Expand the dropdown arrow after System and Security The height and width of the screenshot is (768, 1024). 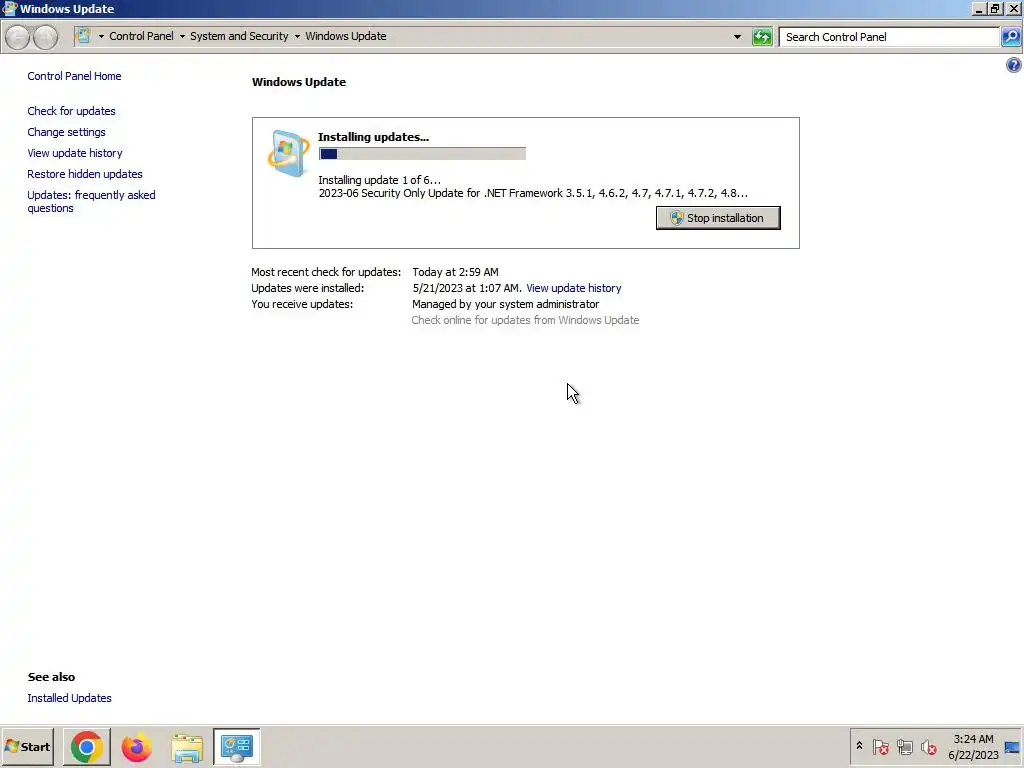[x=297, y=37]
